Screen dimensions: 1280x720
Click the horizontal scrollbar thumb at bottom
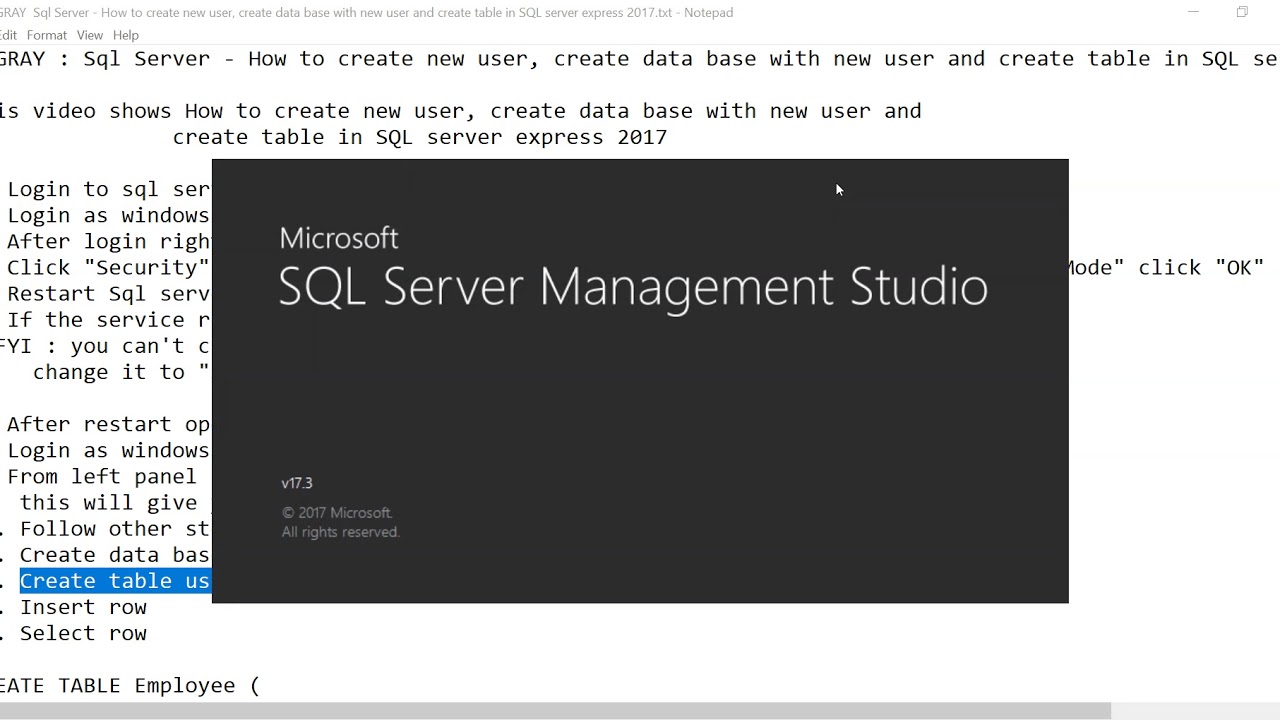click(x=555, y=711)
